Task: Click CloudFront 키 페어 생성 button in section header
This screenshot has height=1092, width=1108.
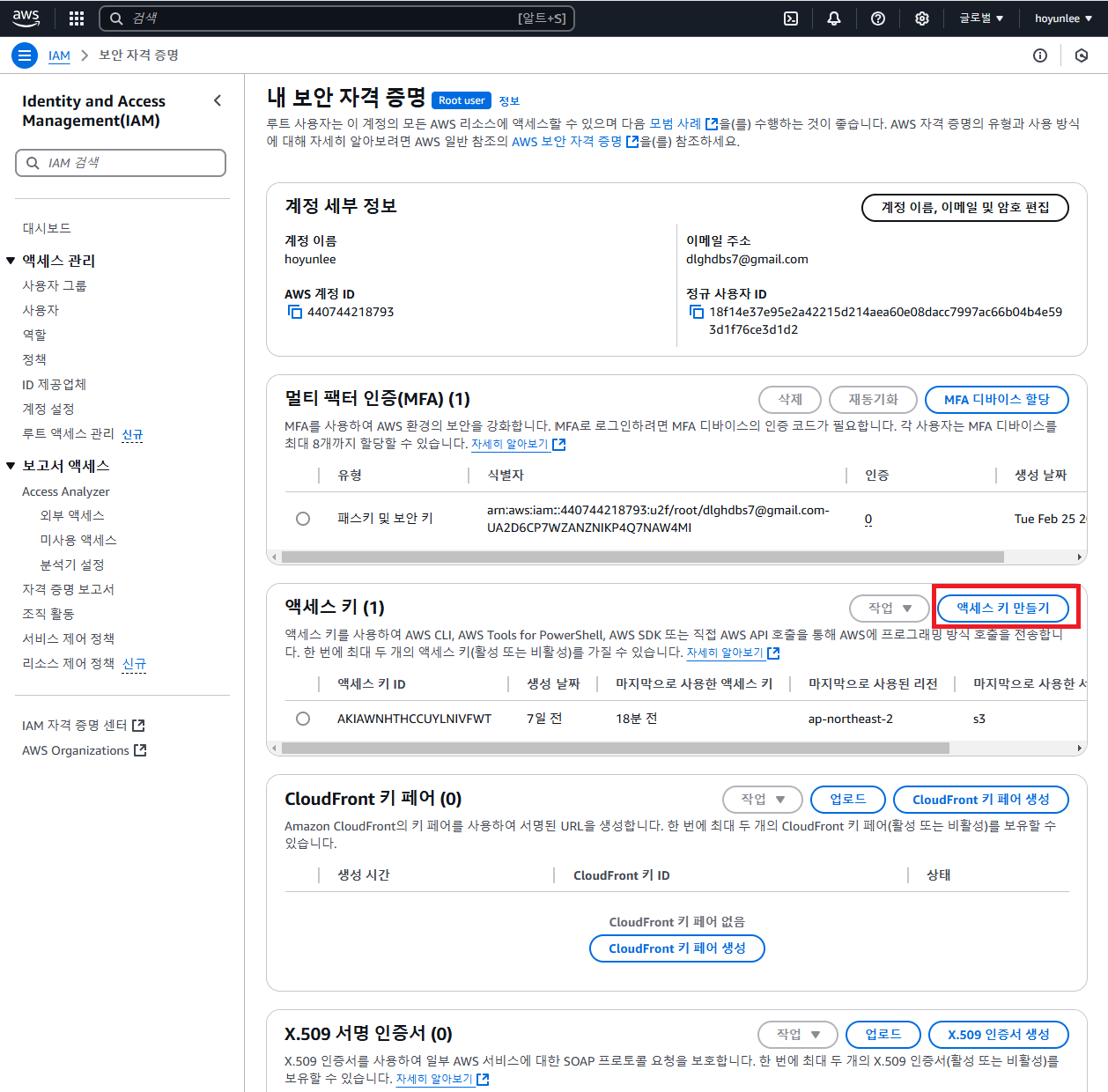Action: pos(981,800)
